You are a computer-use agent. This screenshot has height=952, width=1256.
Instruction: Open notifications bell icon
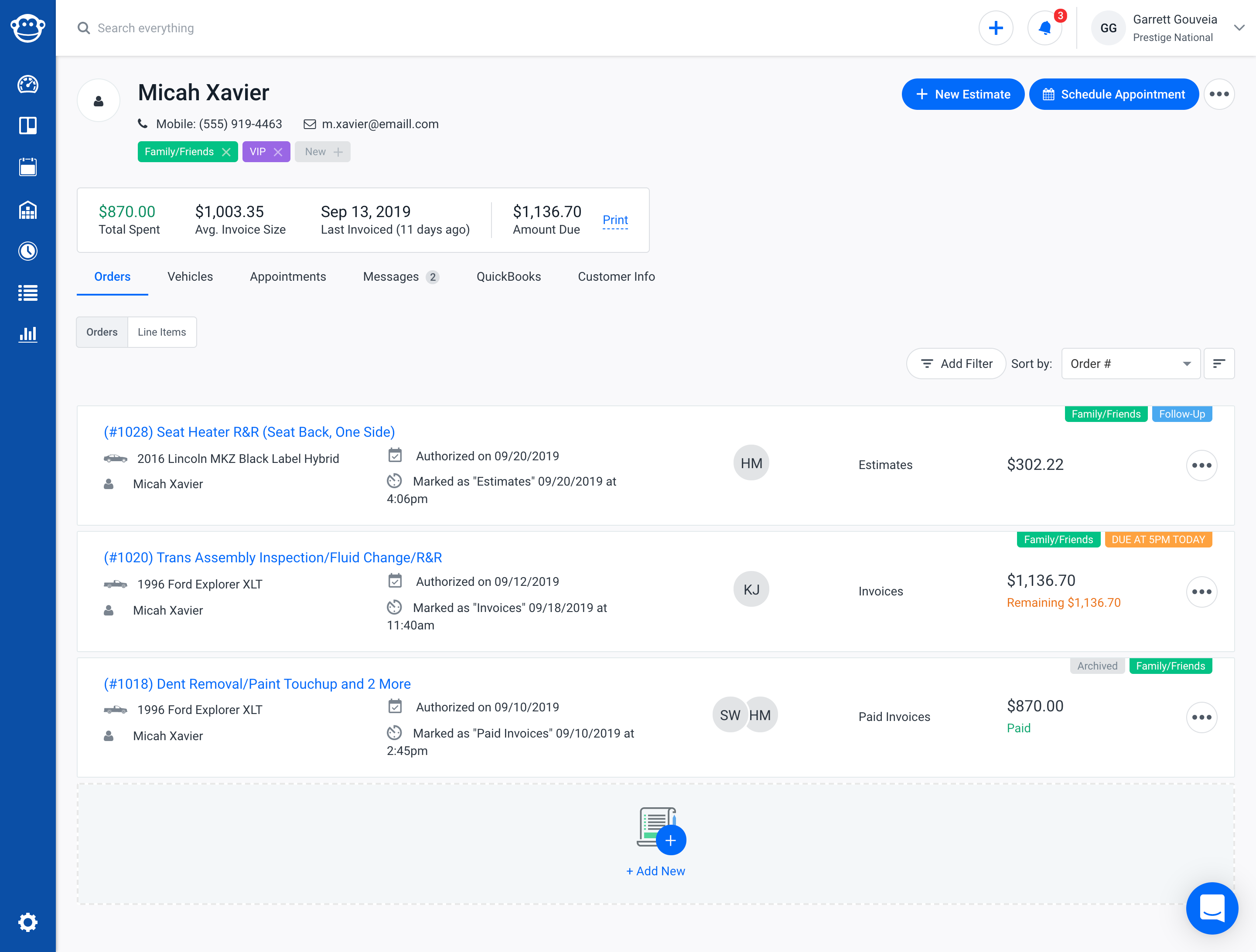point(1045,28)
